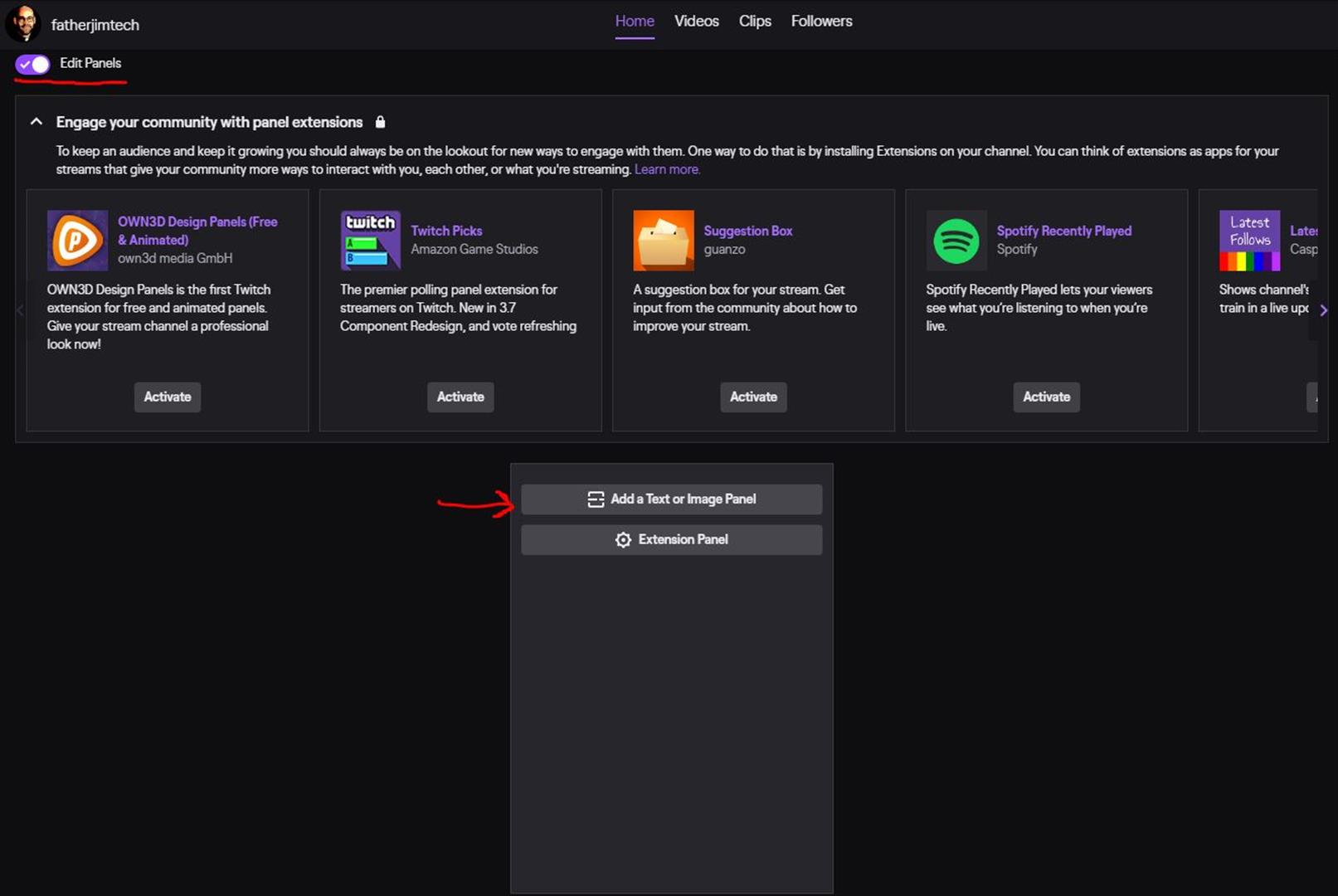Click the lock icon beside extensions heading
Screen dimensions: 1338x896
pyautogui.click(x=380, y=122)
